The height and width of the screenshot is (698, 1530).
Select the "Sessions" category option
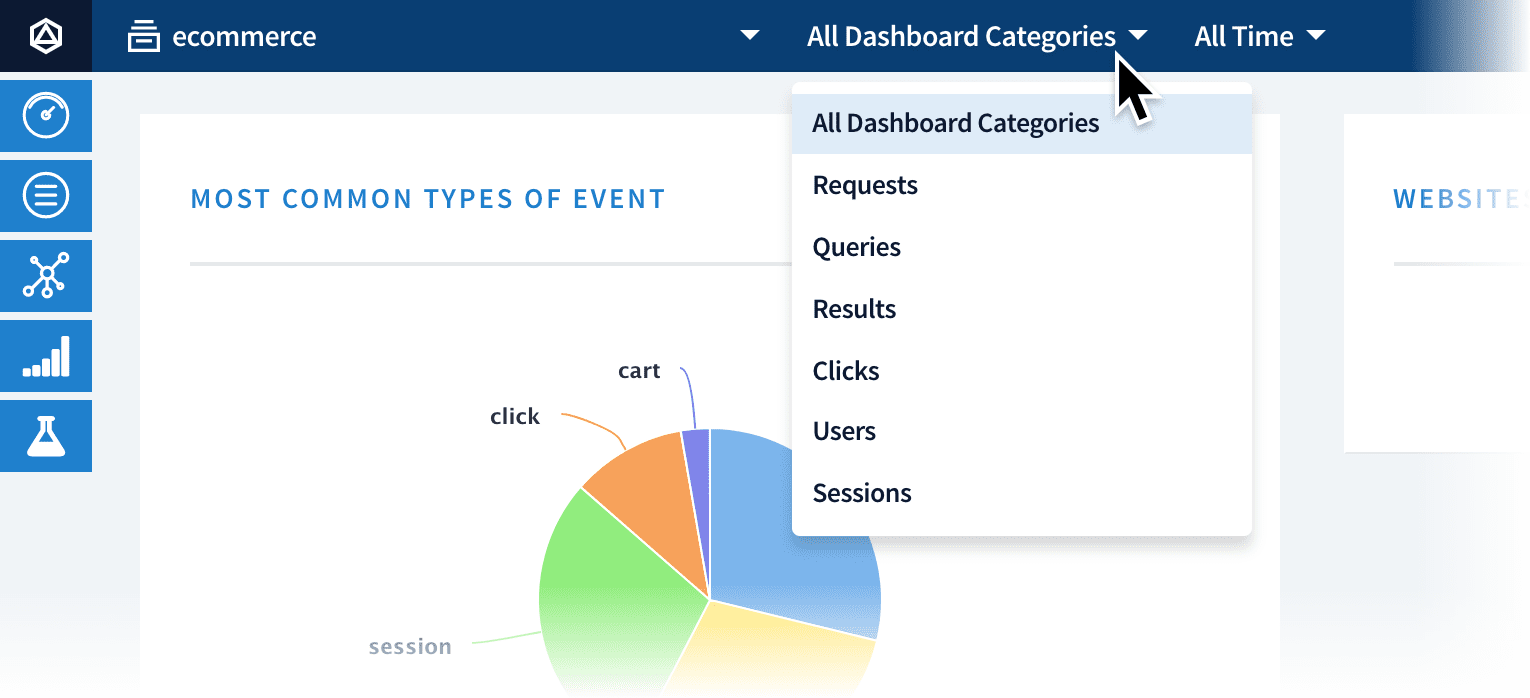(x=862, y=493)
